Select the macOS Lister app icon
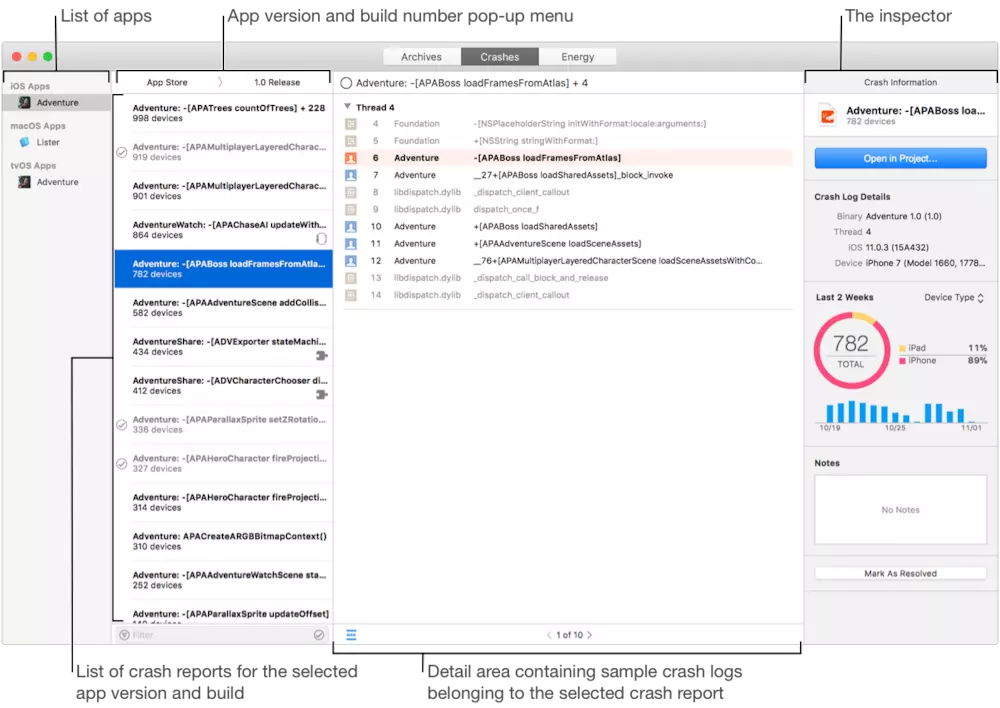 pyautogui.click(x=24, y=142)
